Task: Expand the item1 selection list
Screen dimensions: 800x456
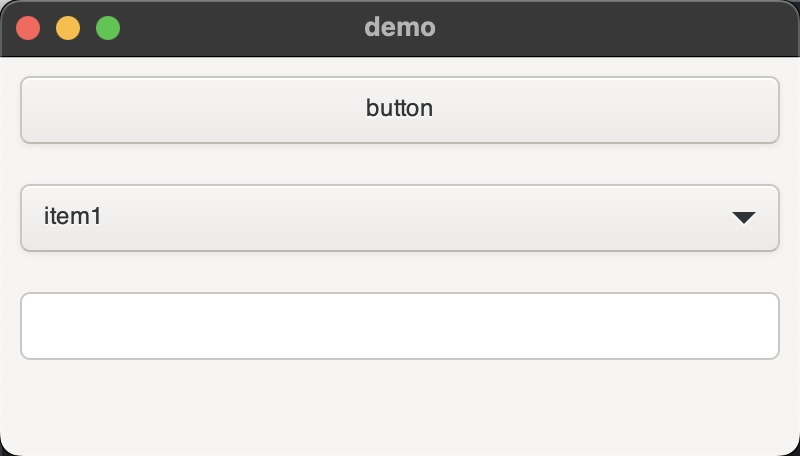Action: click(x=399, y=217)
